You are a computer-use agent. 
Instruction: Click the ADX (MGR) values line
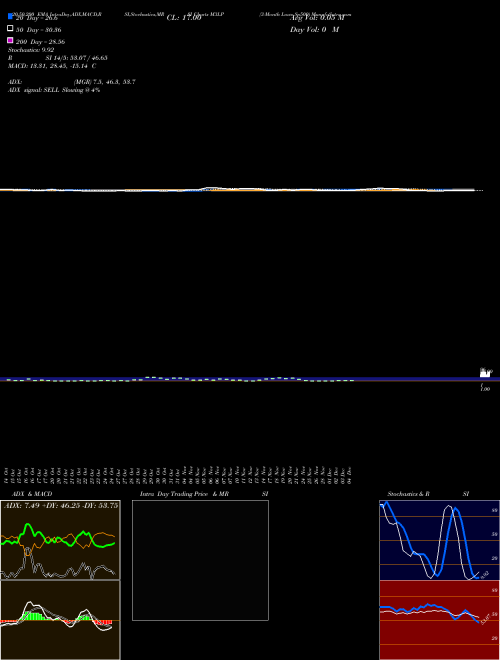pos(72,82)
